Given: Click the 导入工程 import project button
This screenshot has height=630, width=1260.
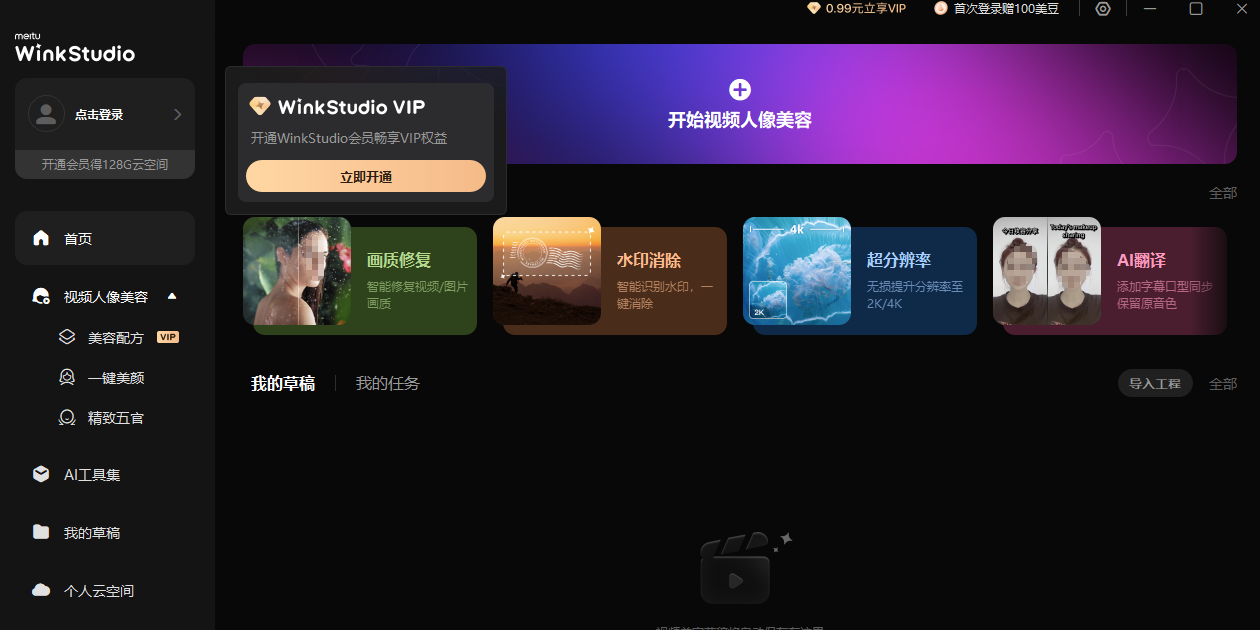Looking at the screenshot, I should click(1155, 383).
